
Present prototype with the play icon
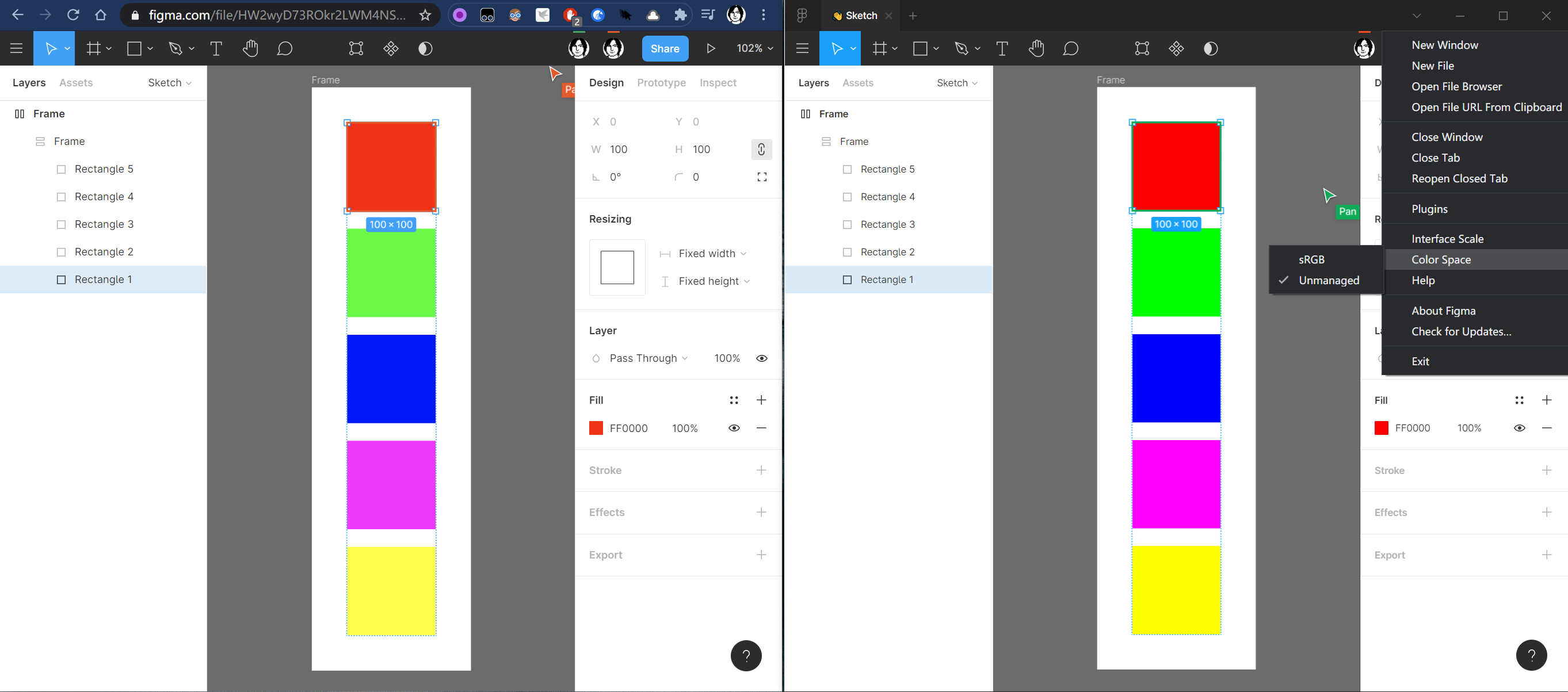click(711, 48)
